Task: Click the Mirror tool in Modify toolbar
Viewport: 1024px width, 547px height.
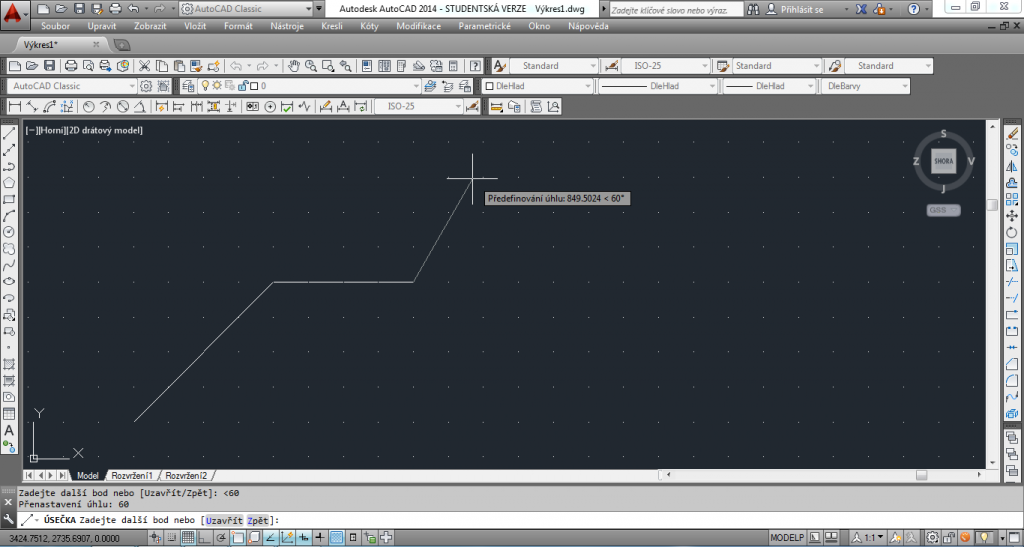Action: 1012,166
